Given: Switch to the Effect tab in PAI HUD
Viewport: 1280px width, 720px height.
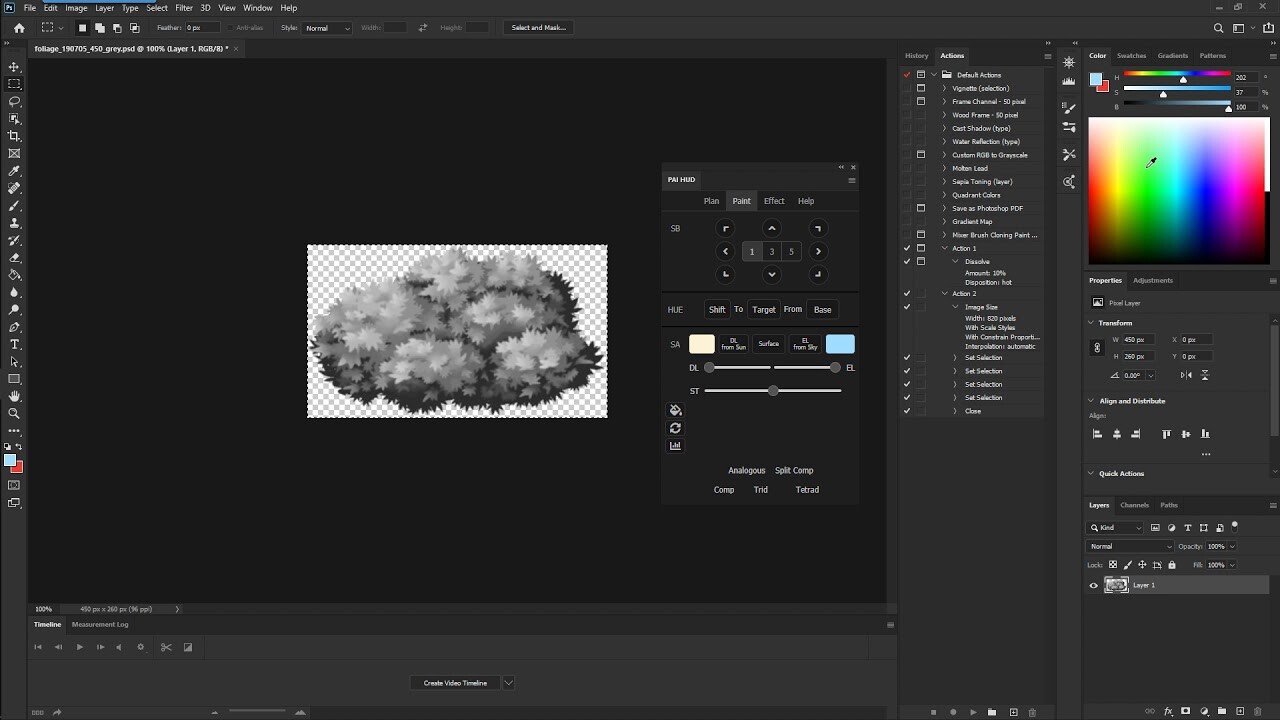Looking at the screenshot, I should pyautogui.click(x=773, y=201).
